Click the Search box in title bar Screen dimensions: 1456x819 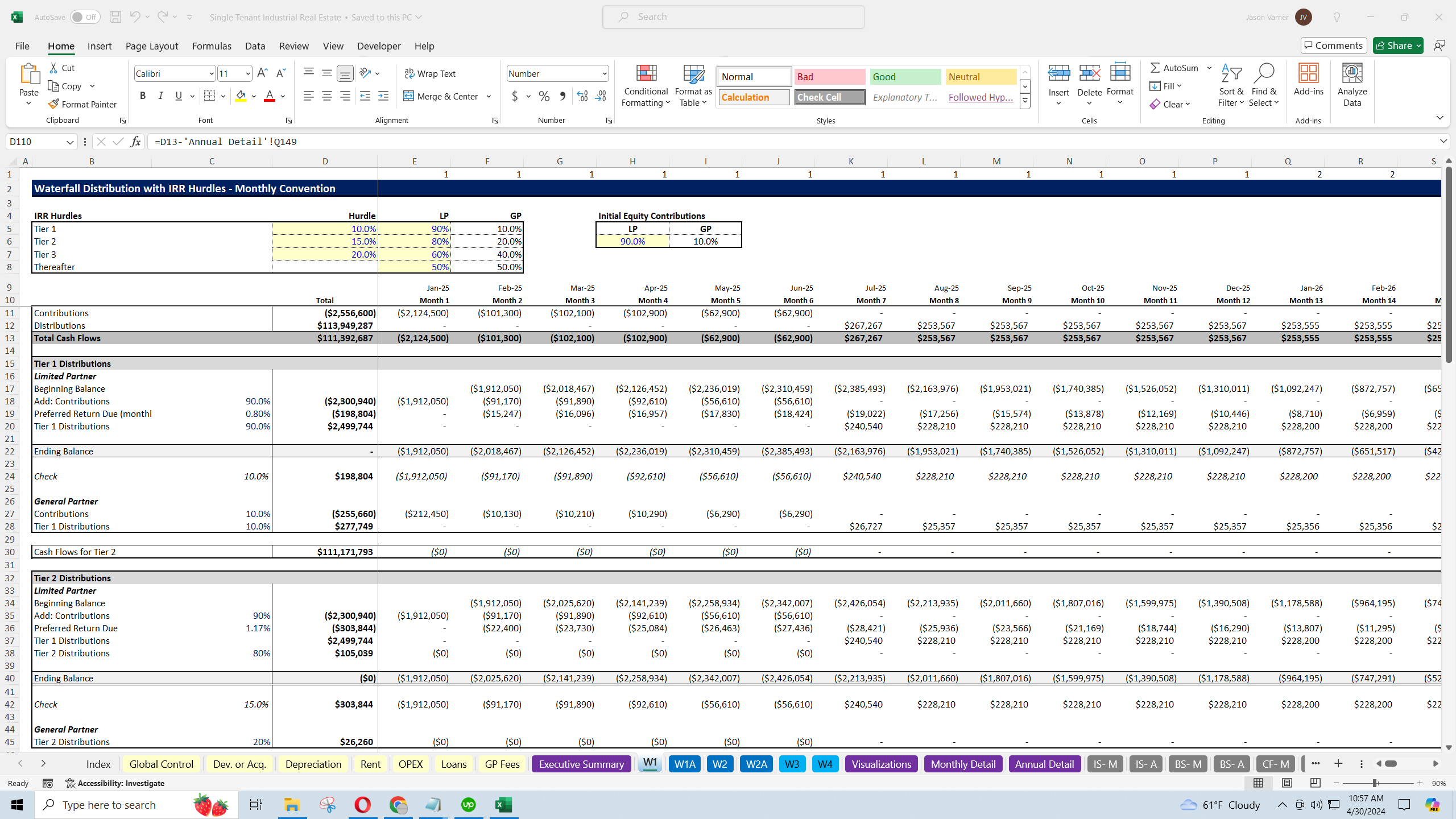734,17
